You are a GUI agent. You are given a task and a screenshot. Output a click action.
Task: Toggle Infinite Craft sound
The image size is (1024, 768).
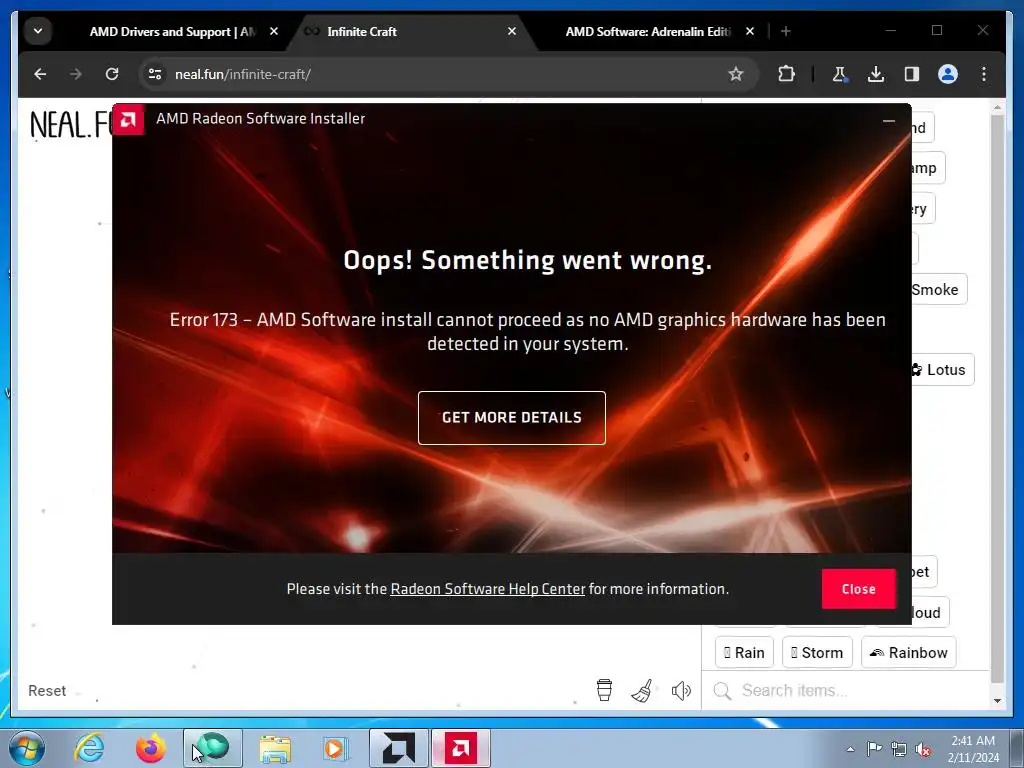pyautogui.click(x=681, y=690)
